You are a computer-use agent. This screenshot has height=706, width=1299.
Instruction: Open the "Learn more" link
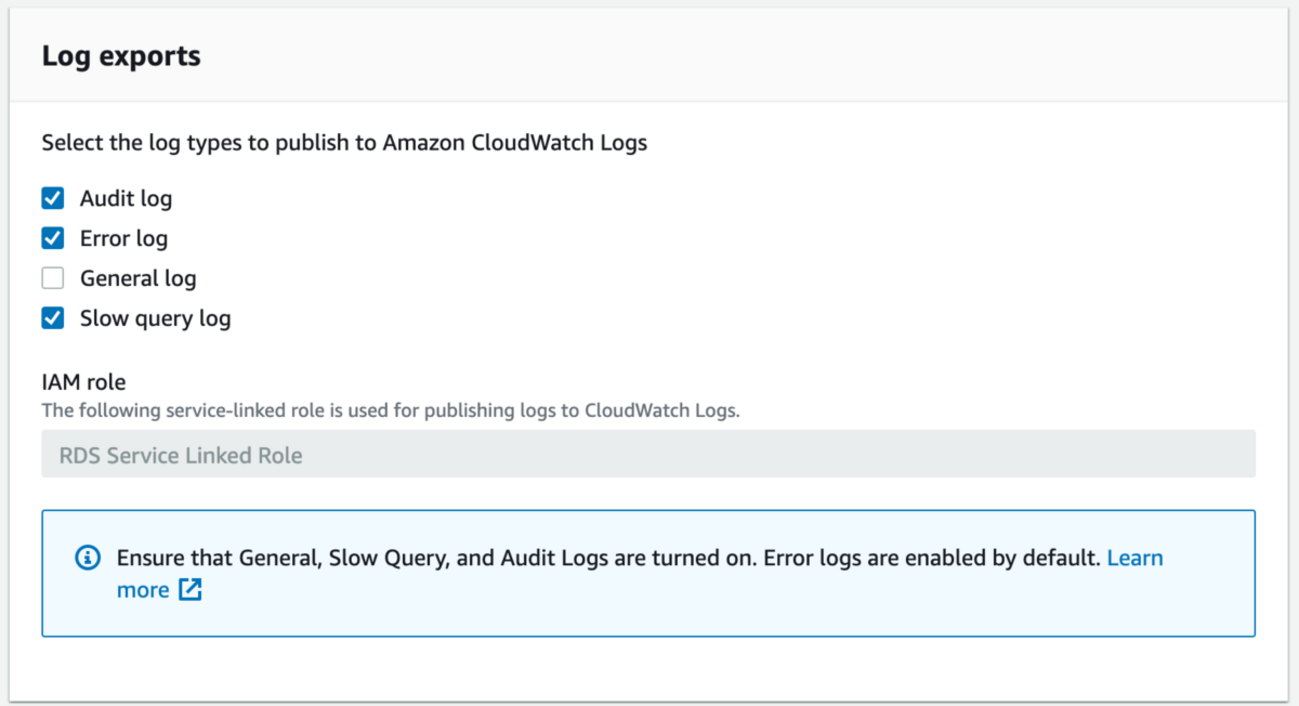(1134, 558)
